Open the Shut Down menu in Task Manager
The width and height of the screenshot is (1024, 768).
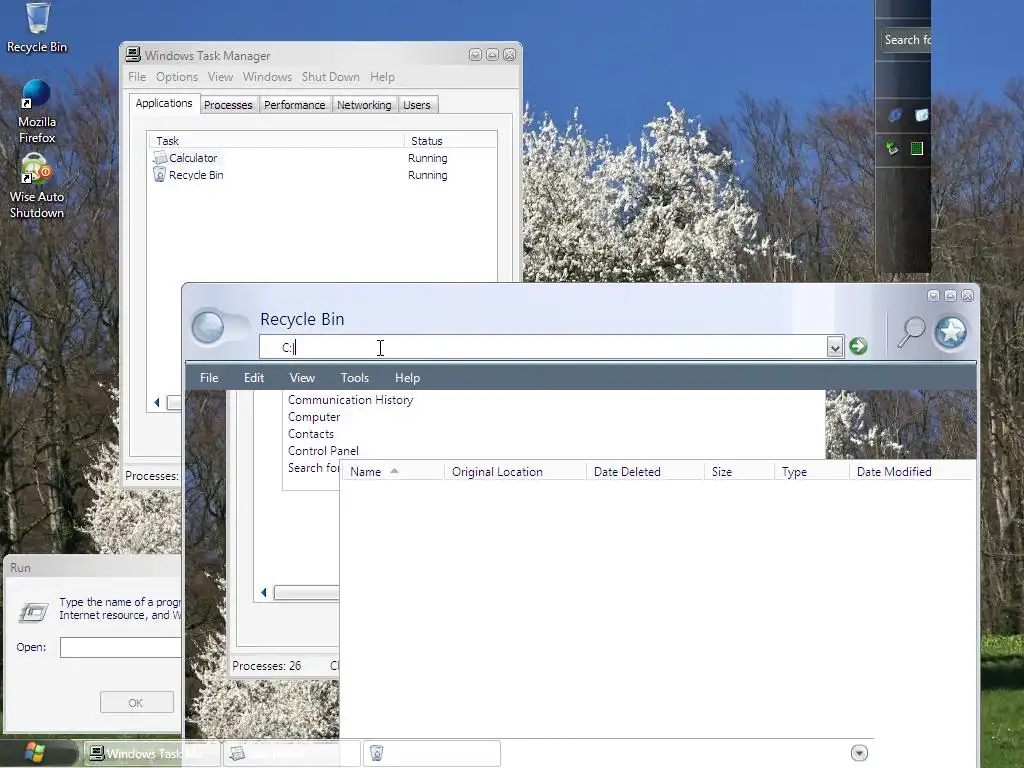330,76
